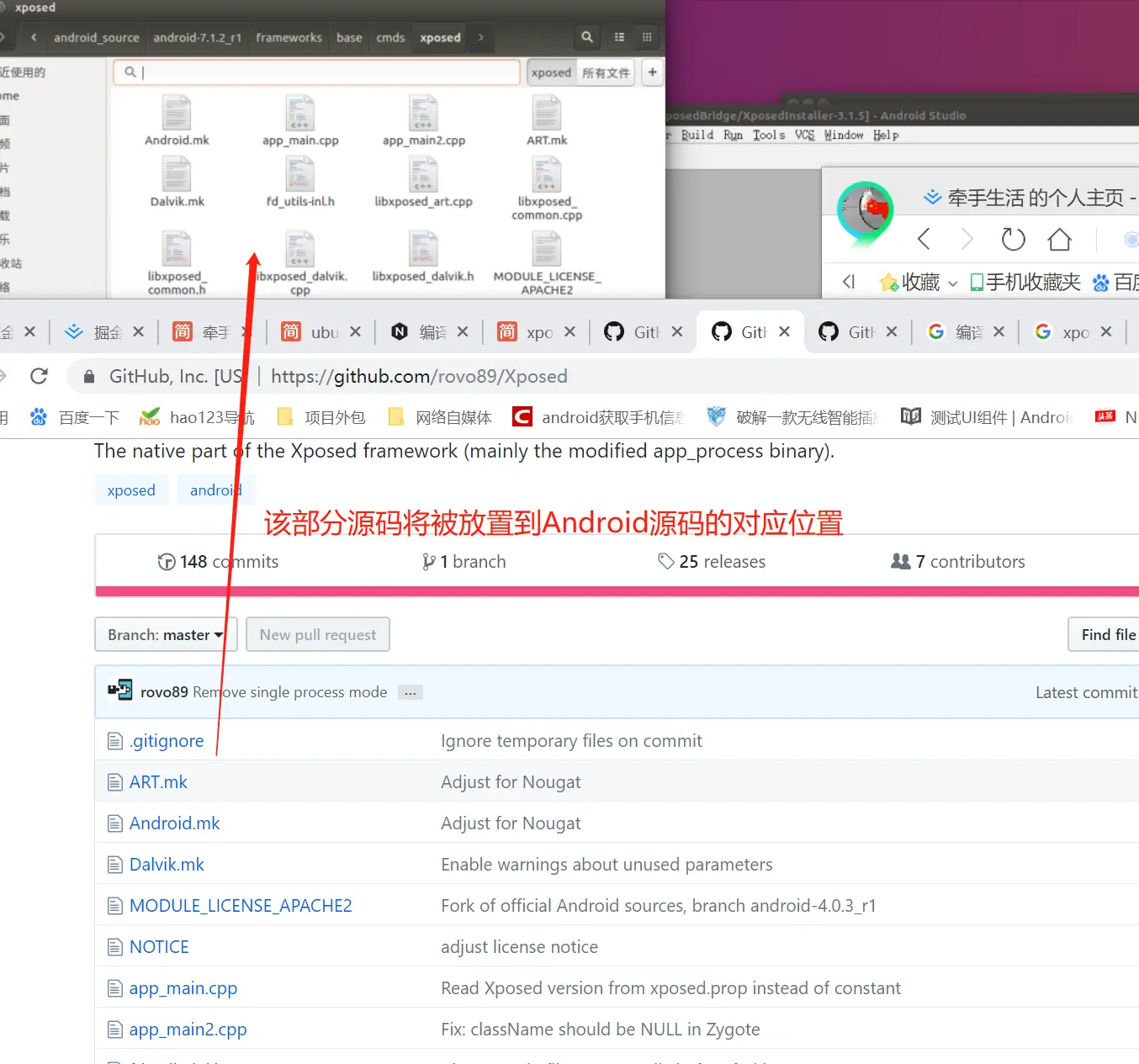Open the Tools menu in Android Studio

click(x=769, y=135)
